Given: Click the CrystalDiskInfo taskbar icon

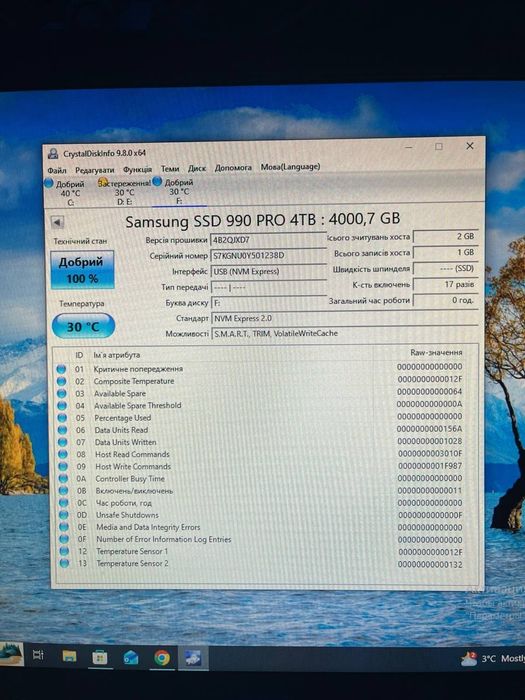Looking at the screenshot, I should (x=193, y=658).
